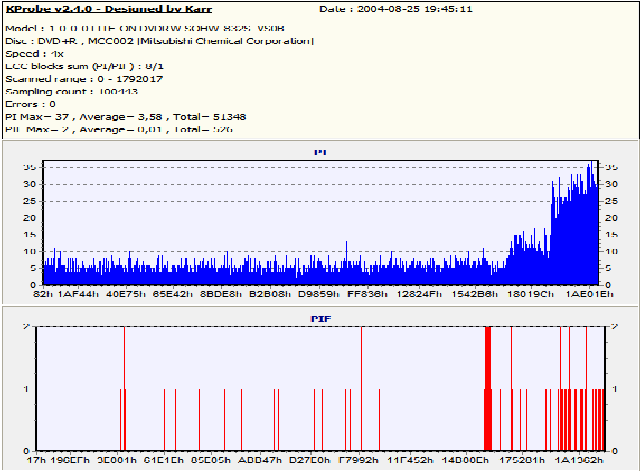Select the '14B00Eh' x-axis label
The image size is (640, 471).
pyautogui.click(x=465, y=460)
